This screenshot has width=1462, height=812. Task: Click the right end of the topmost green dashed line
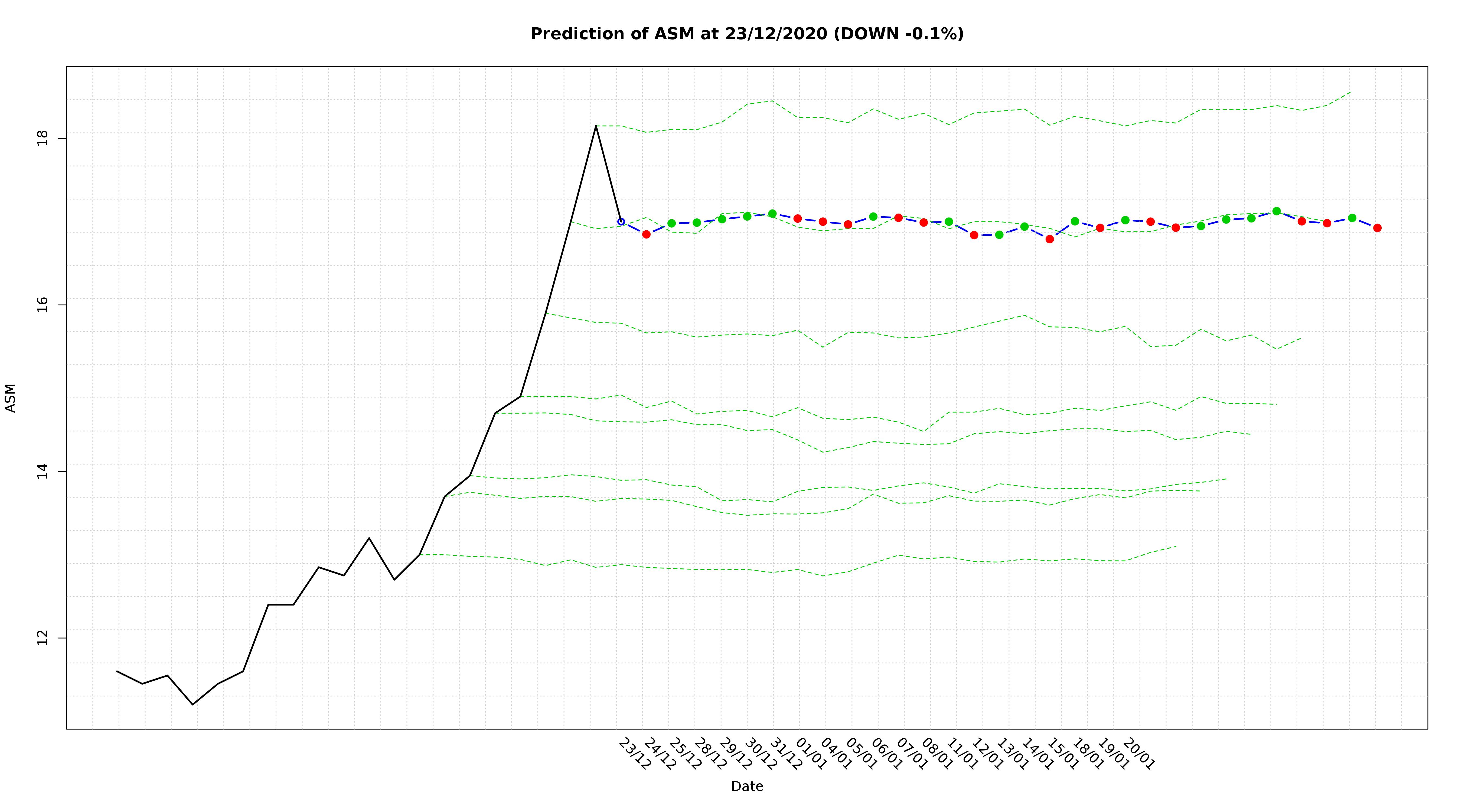[x=1351, y=92]
